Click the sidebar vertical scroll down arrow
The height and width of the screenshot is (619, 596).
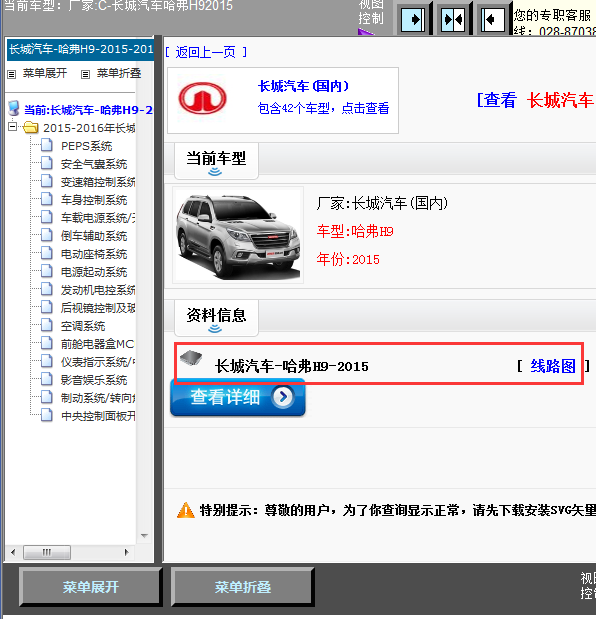[x=144, y=536]
